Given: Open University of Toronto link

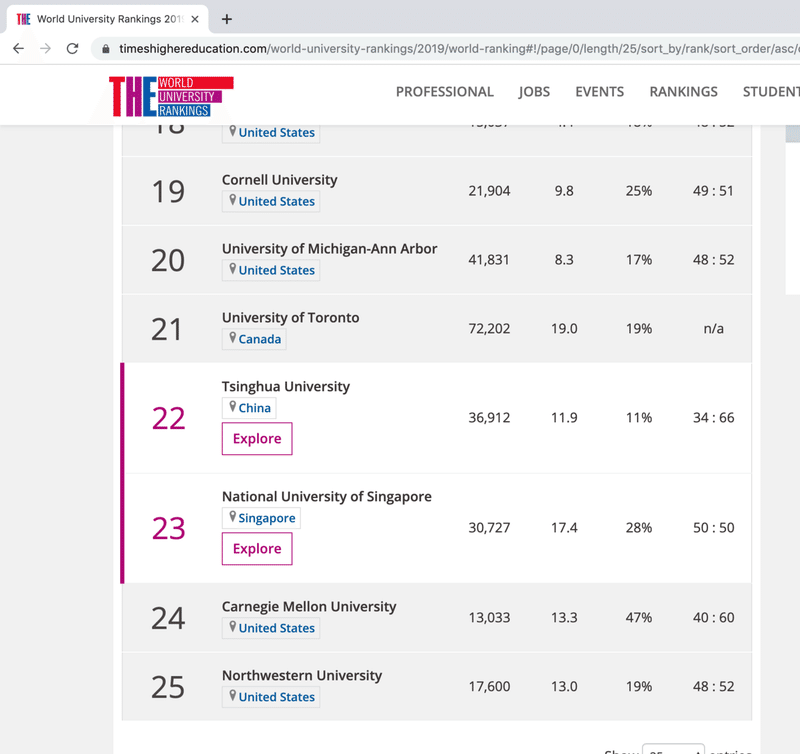Looking at the screenshot, I should (290, 317).
